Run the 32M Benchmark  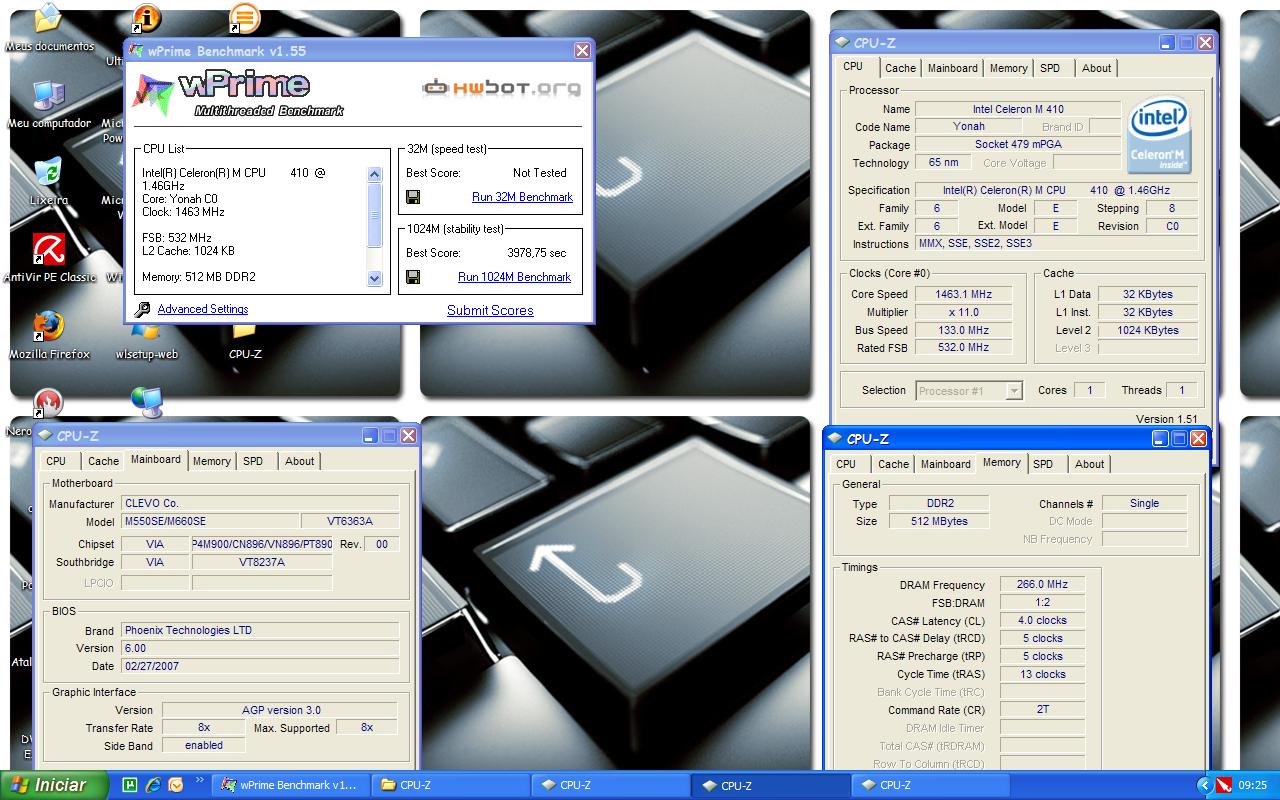[x=522, y=197]
